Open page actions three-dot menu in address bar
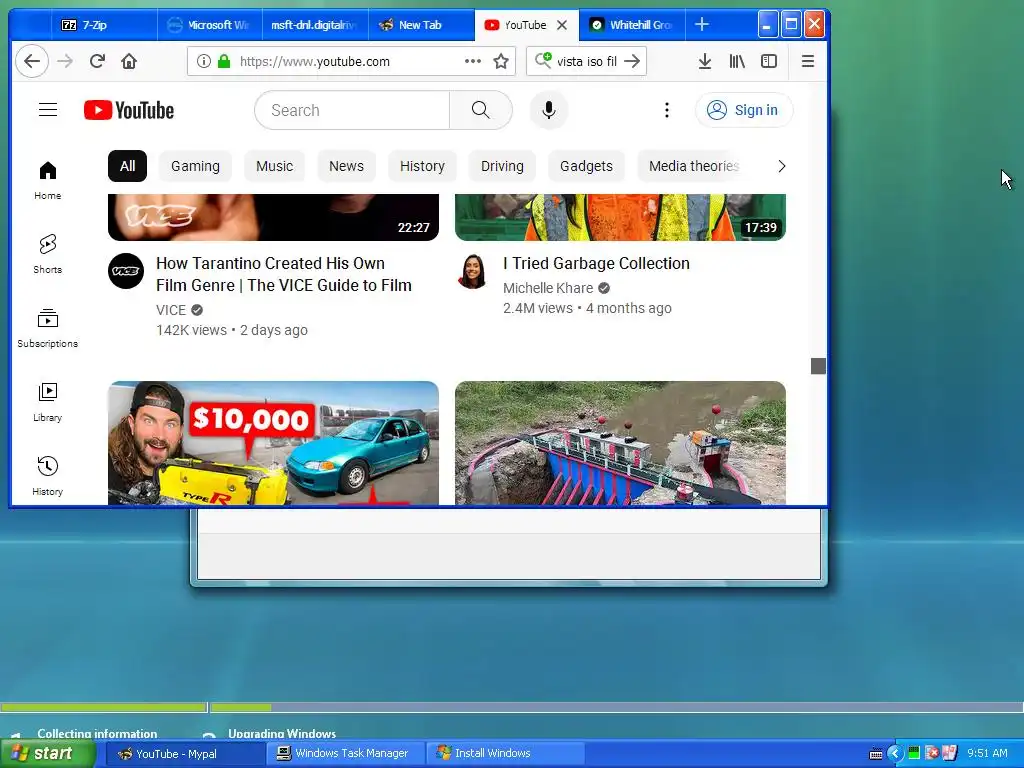This screenshot has width=1024, height=768. (473, 61)
